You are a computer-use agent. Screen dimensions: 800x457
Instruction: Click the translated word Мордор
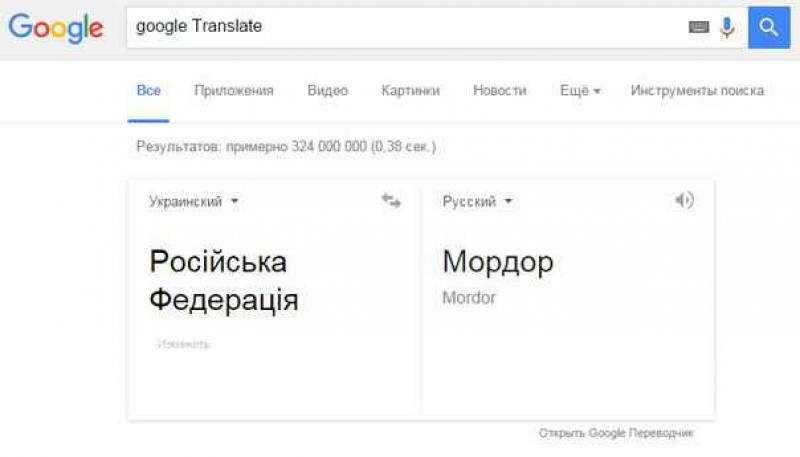coord(498,262)
